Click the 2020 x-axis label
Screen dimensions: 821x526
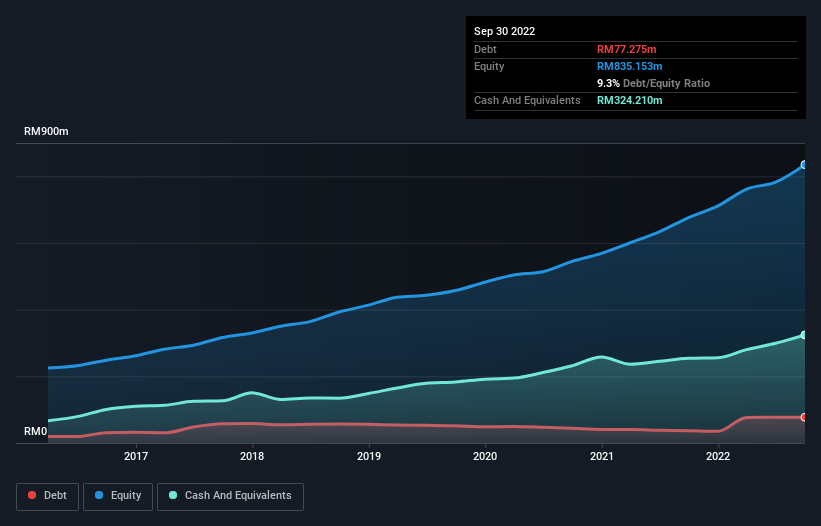point(485,456)
